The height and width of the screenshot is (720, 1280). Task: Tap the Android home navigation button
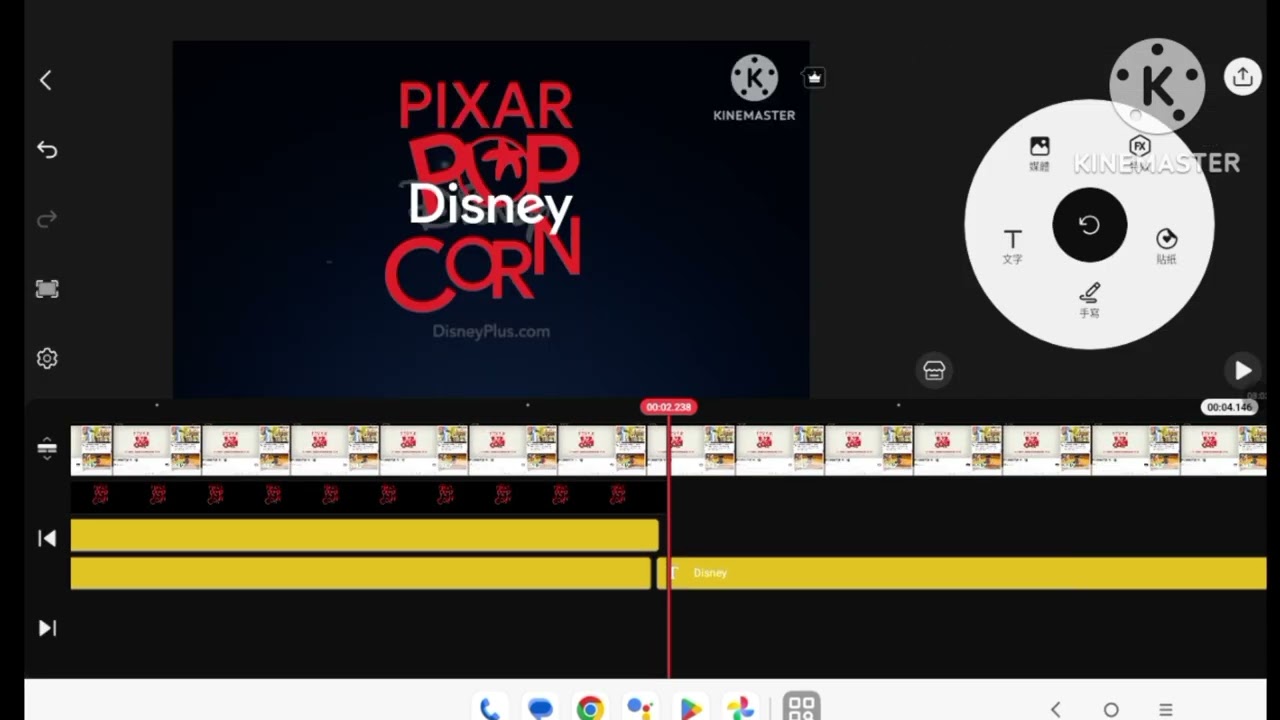(1111, 709)
